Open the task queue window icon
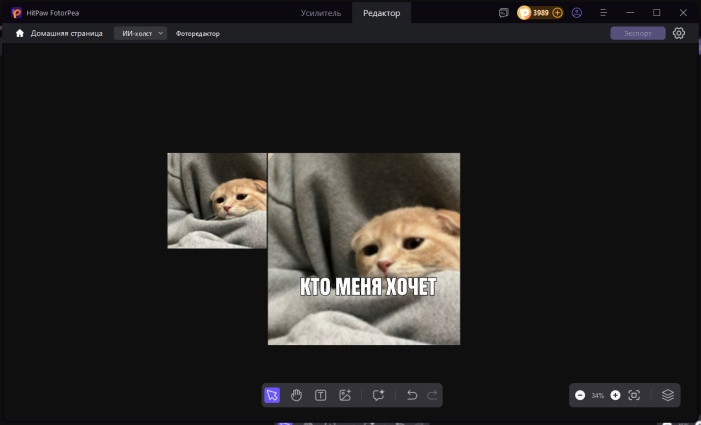 (504, 13)
